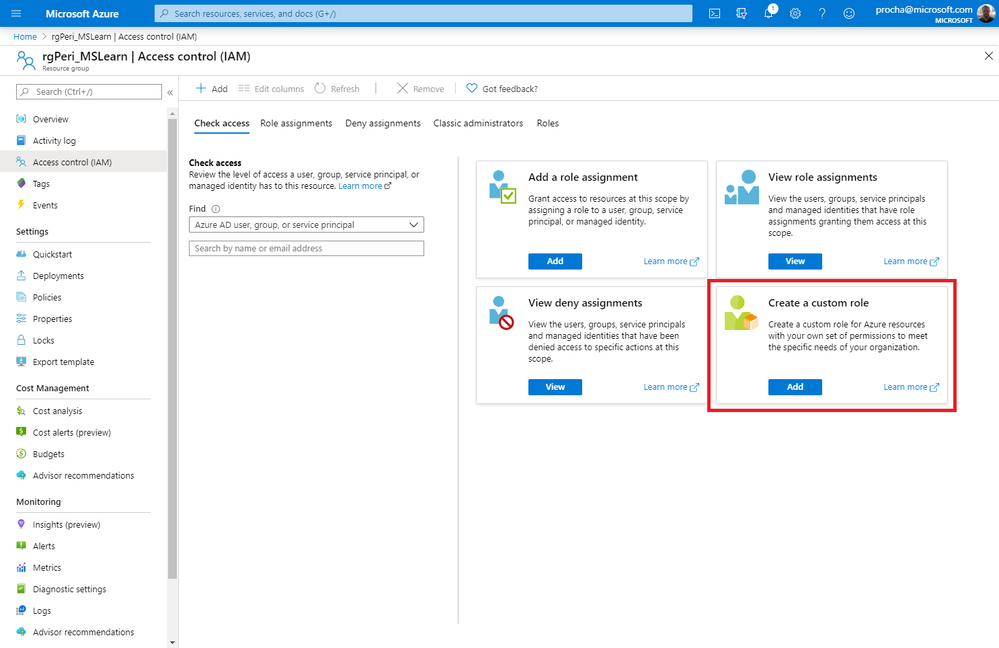Open the Deny assignments tab

click(383, 123)
